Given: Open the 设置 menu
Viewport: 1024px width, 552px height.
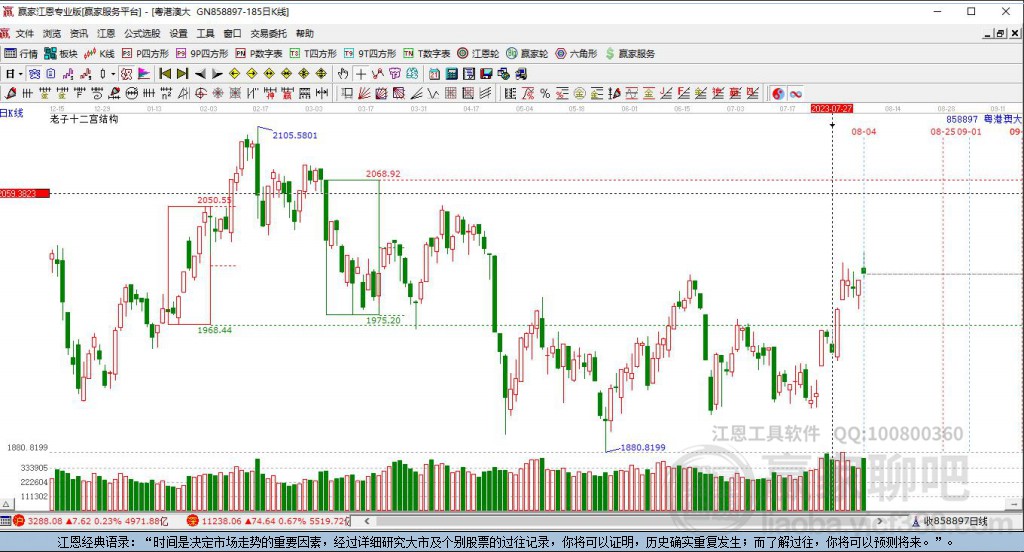Looking at the screenshot, I should point(178,33).
